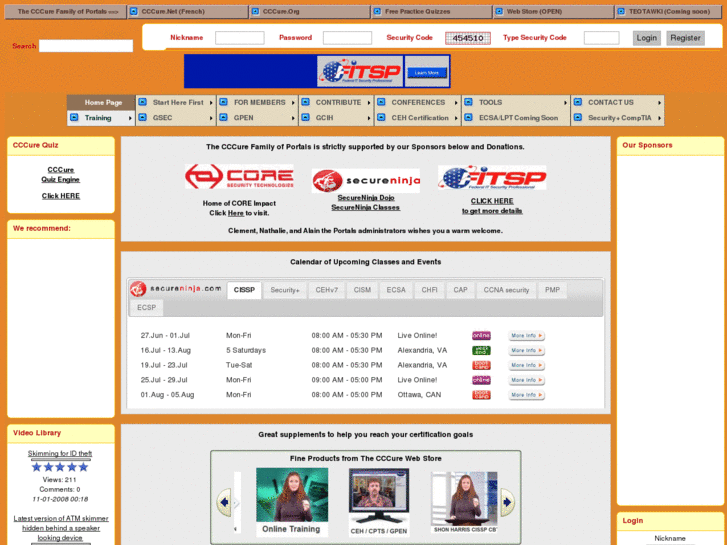The width and height of the screenshot is (727, 545).
Task: Expand the CONTRIBUTE menu arrow
Action: tap(369, 103)
